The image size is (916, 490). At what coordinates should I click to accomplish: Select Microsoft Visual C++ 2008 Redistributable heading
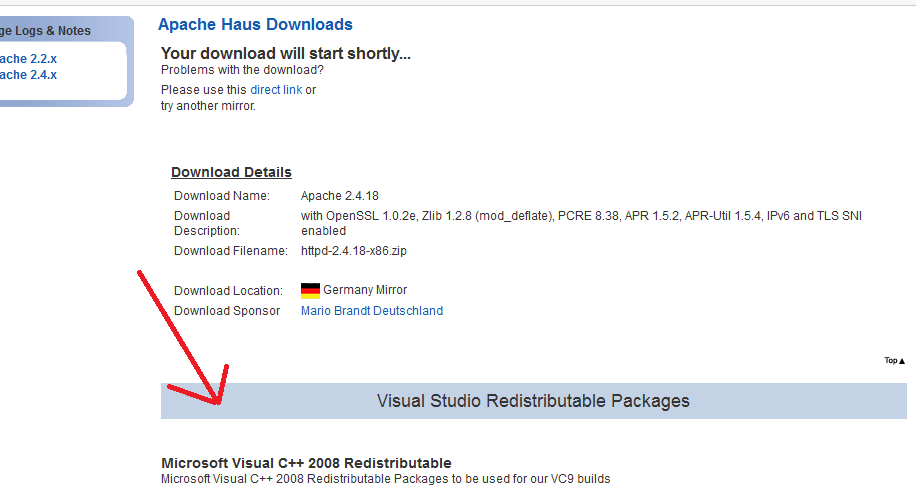point(306,463)
